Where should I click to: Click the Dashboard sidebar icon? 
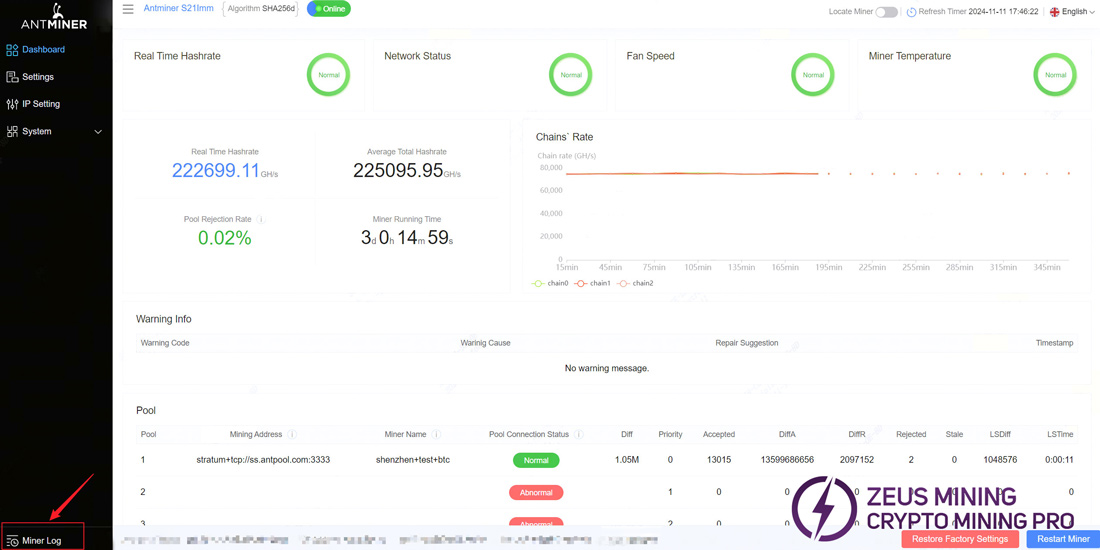12,49
